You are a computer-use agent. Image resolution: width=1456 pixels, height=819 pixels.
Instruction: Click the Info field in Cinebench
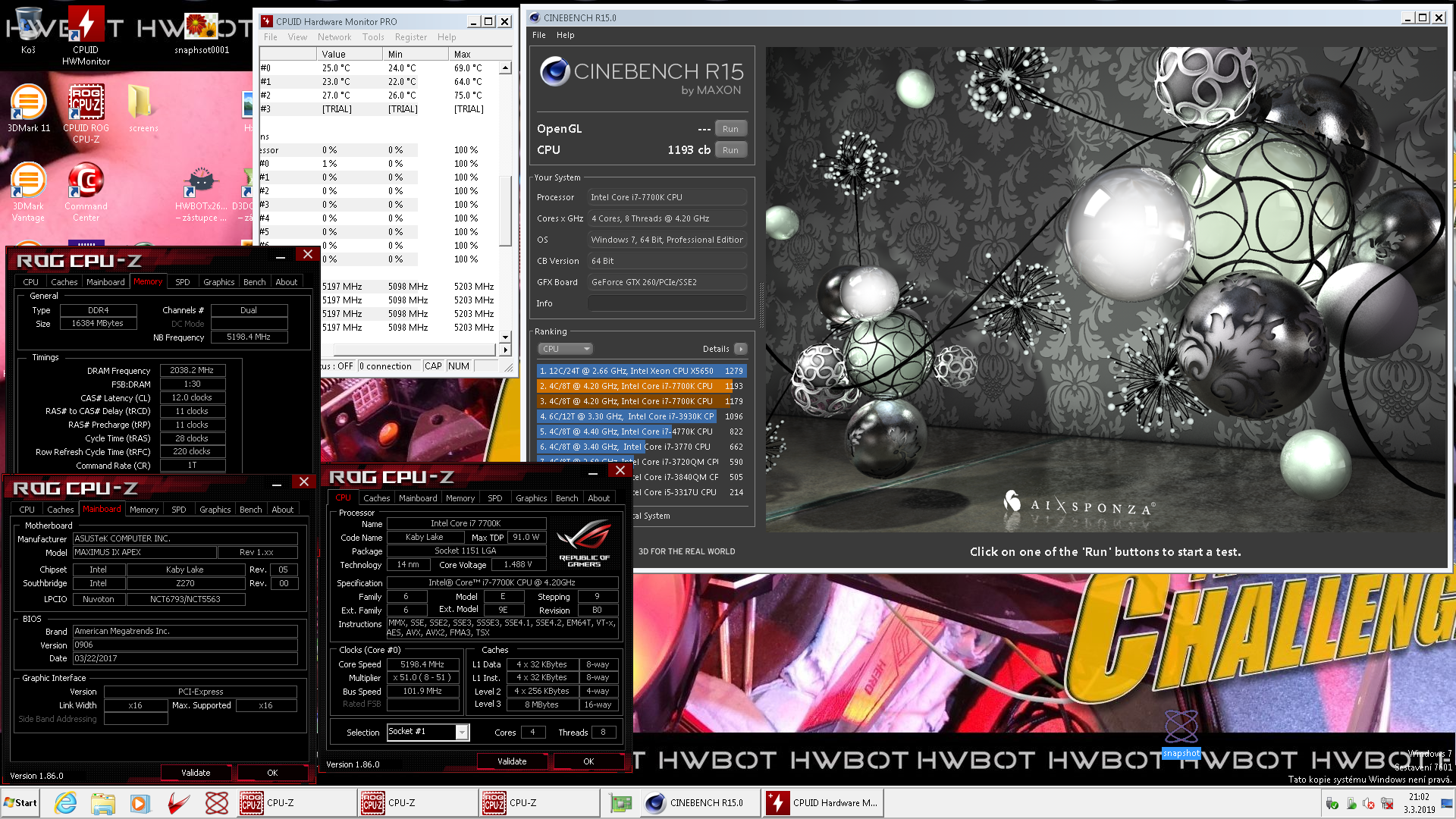click(667, 303)
